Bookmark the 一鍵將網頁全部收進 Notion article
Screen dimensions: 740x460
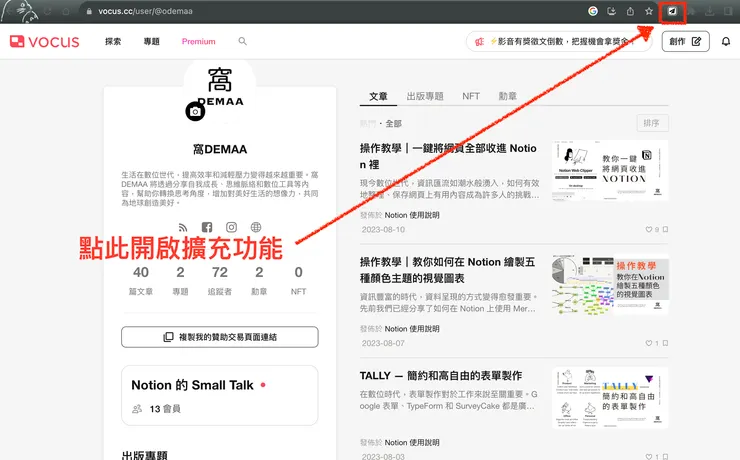[x=665, y=229]
